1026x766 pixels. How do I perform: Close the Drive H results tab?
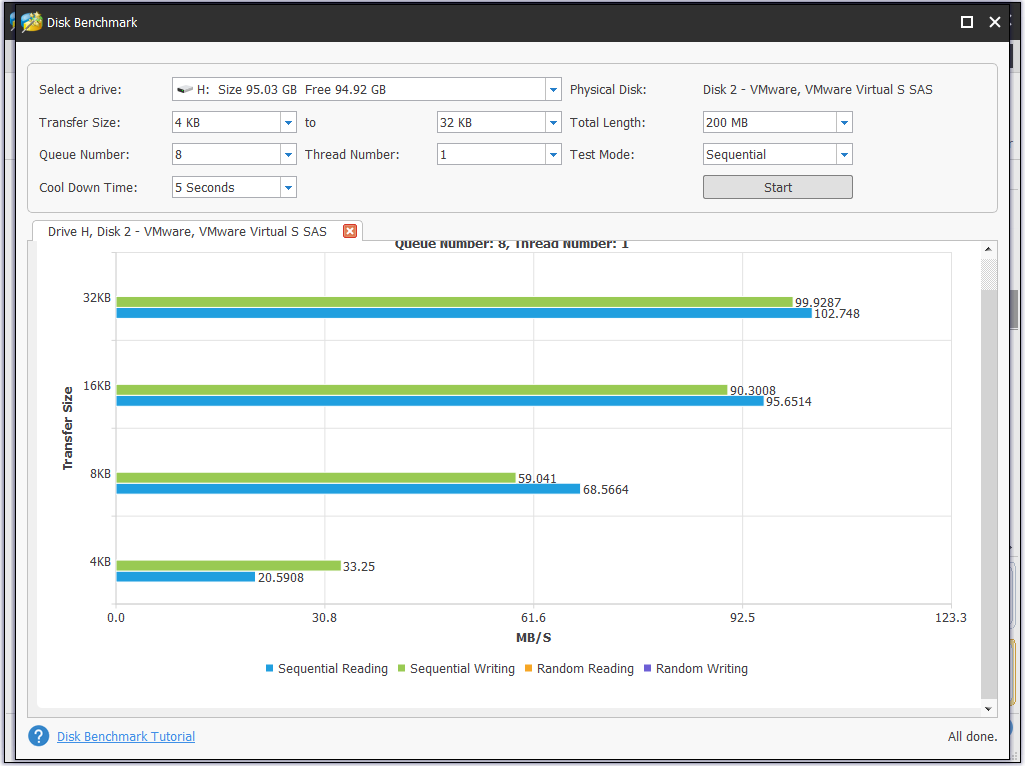350,231
